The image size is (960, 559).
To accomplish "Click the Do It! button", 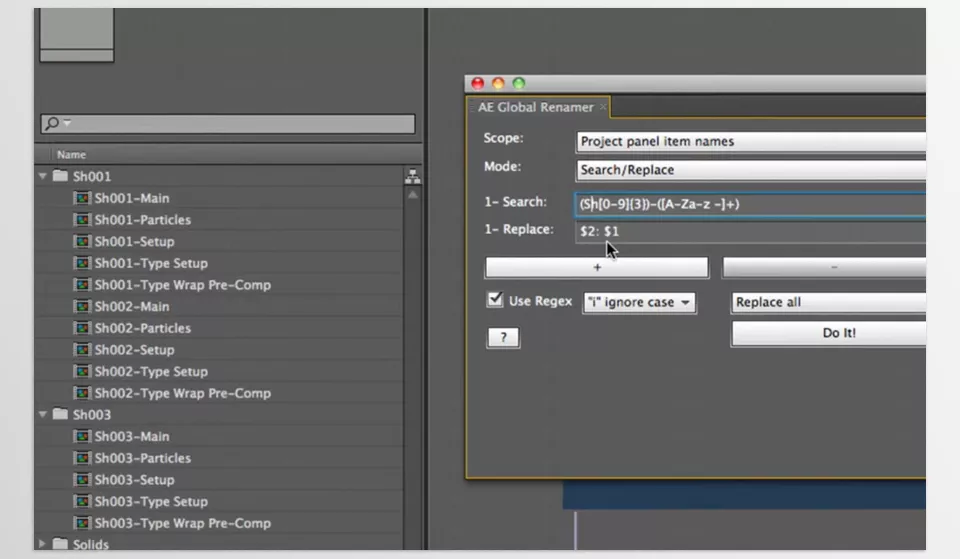I will pyautogui.click(x=828, y=333).
